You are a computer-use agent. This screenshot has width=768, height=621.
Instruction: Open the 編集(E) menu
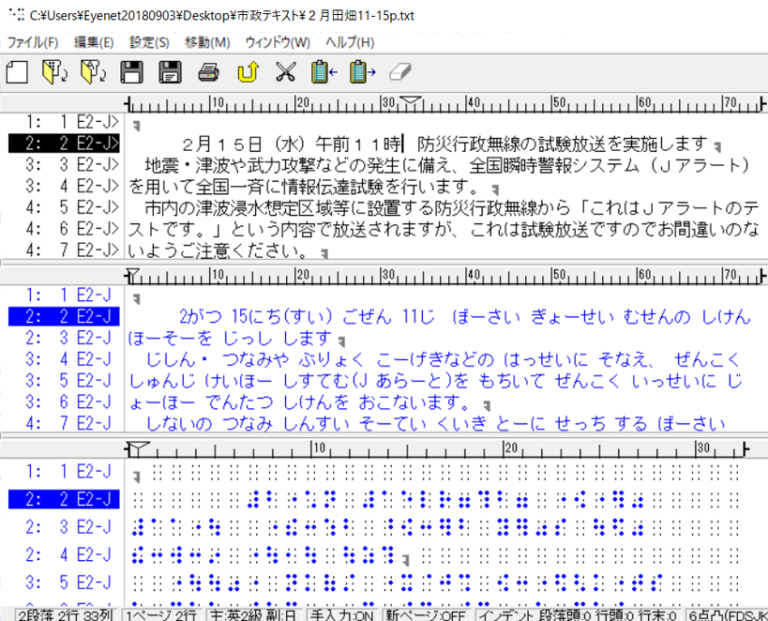click(x=94, y=43)
